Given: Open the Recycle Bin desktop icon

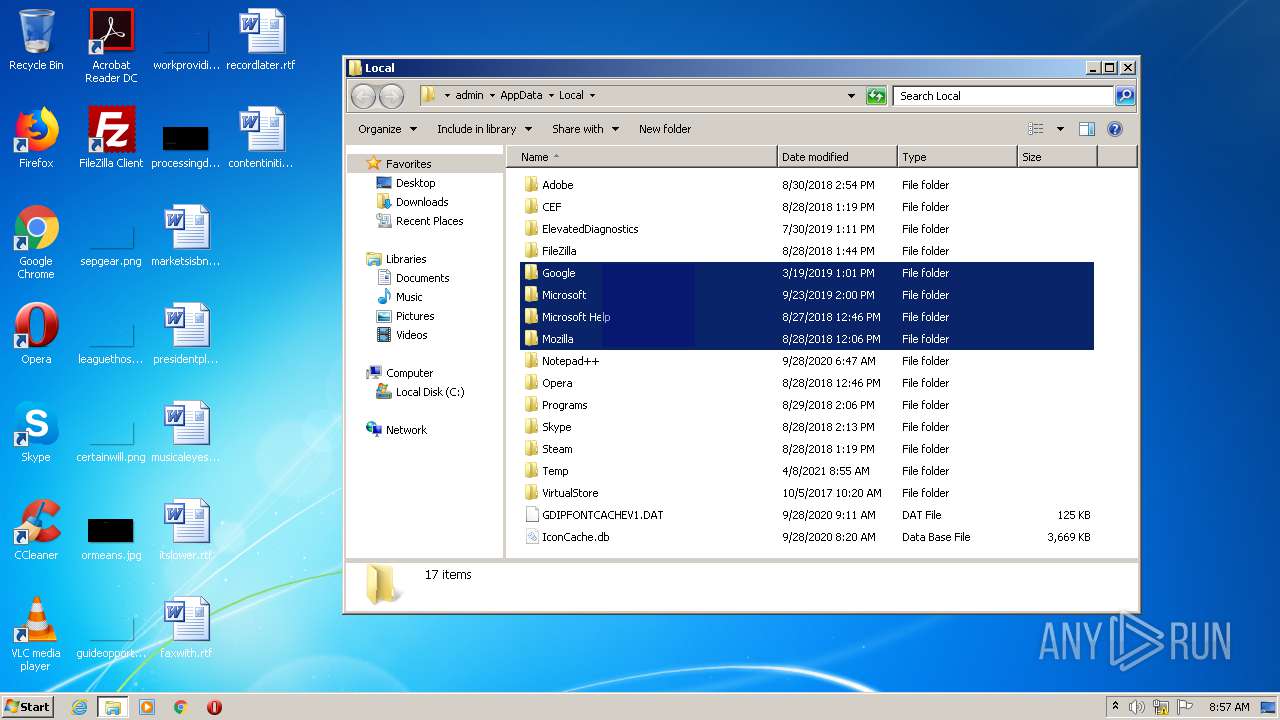Looking at the screenshot, I should point(36,40).
